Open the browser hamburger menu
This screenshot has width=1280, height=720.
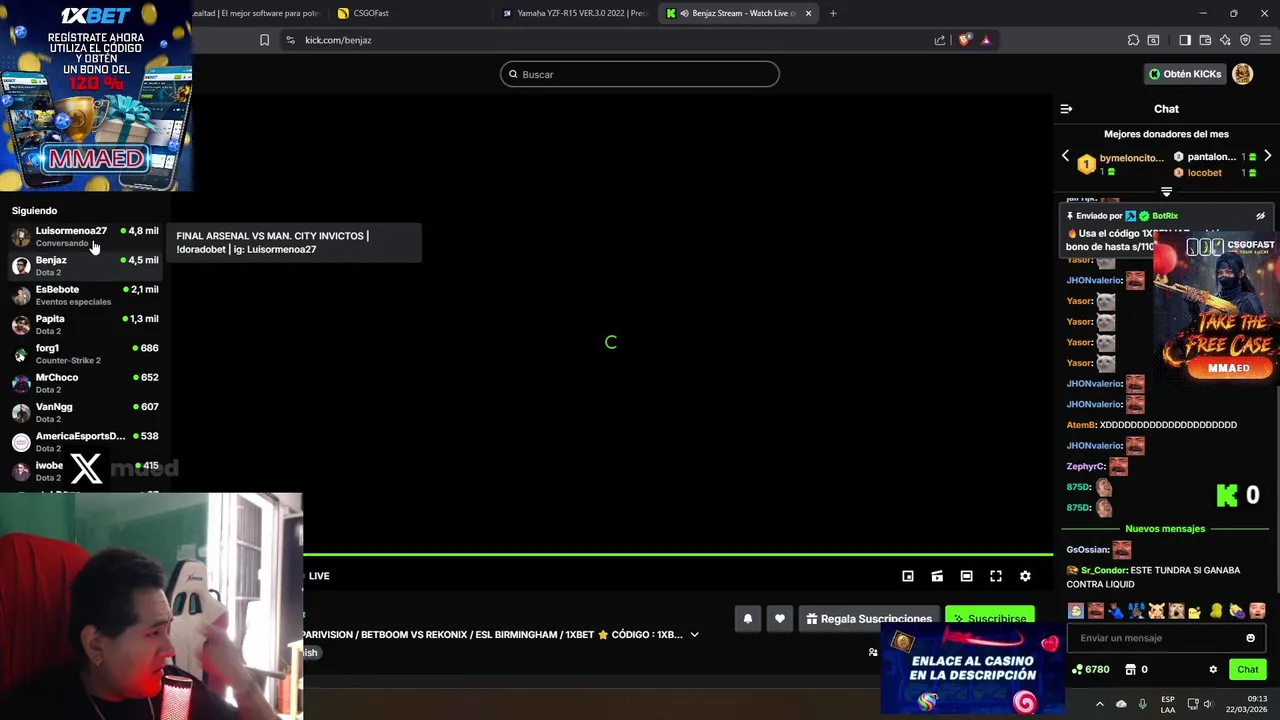1266,40
